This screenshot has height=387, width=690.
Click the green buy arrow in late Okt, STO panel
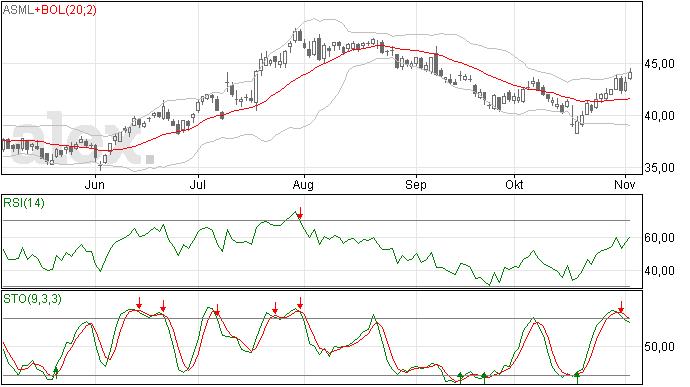pos(577,378)
